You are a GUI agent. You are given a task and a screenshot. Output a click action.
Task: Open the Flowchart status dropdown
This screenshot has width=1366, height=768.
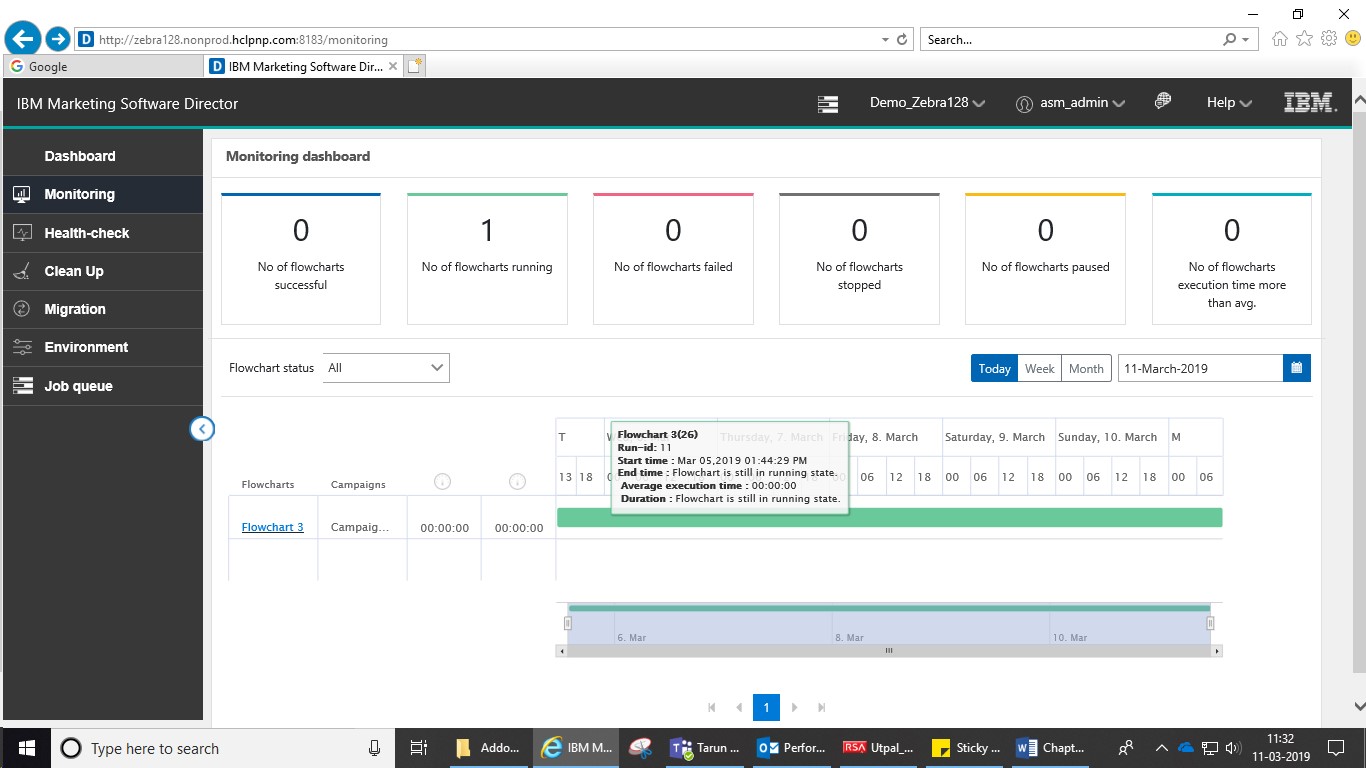point(386,368)
